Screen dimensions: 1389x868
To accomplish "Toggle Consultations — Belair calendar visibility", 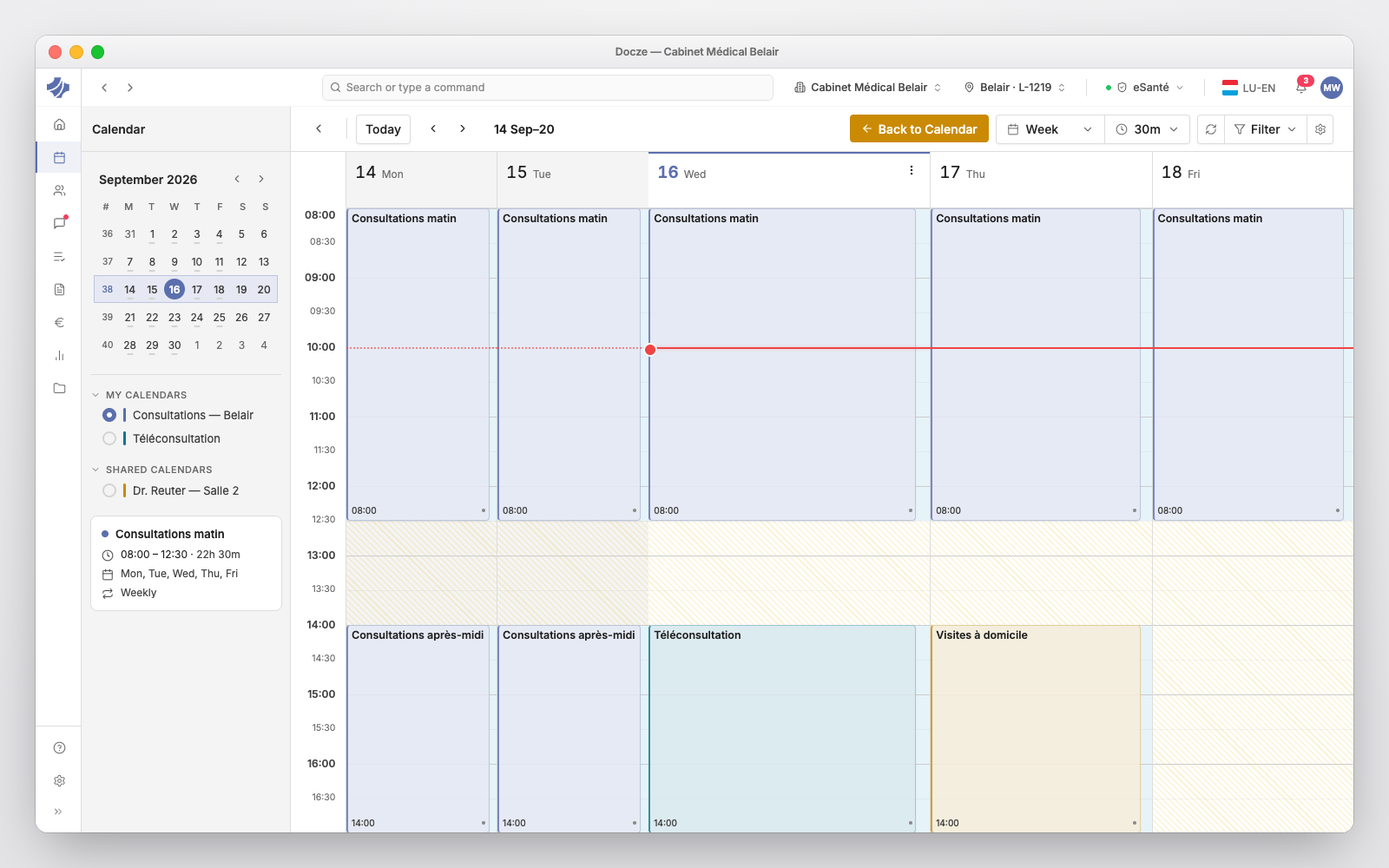I will coord(109,415).
